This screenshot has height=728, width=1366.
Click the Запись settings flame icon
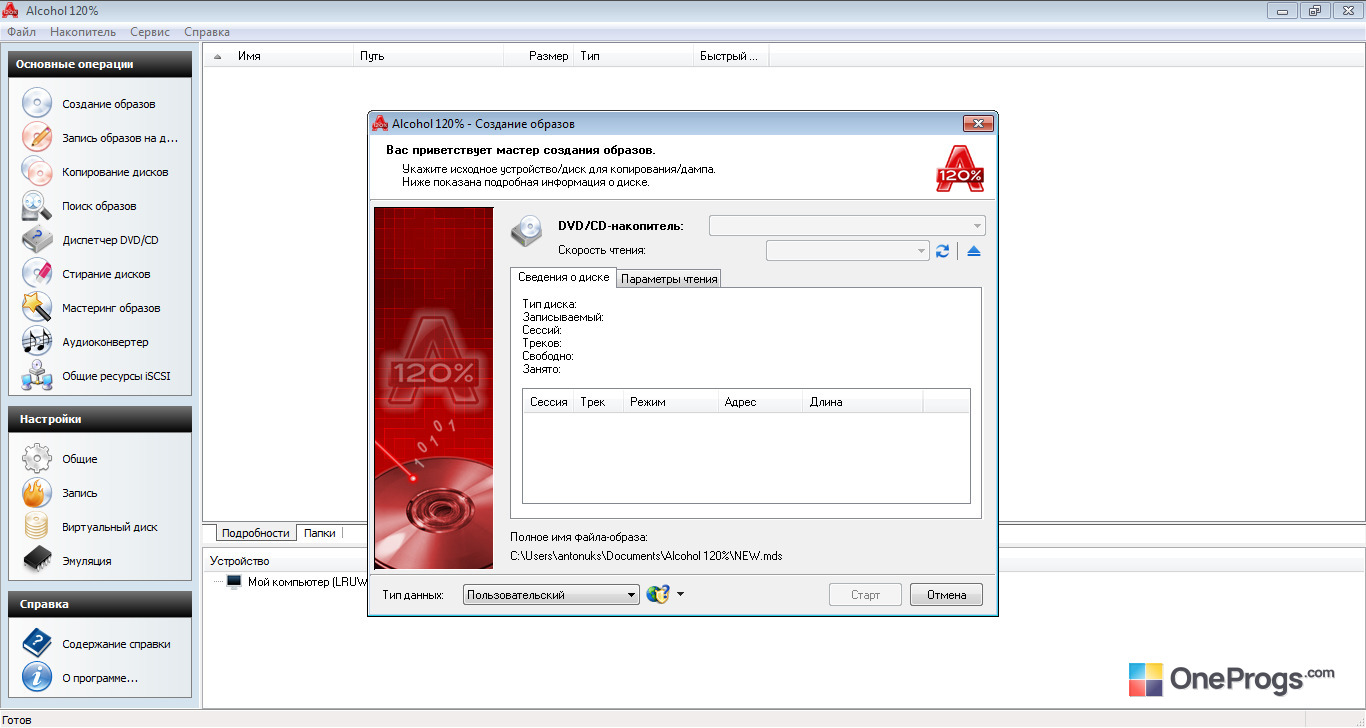[x=37, y=493]
